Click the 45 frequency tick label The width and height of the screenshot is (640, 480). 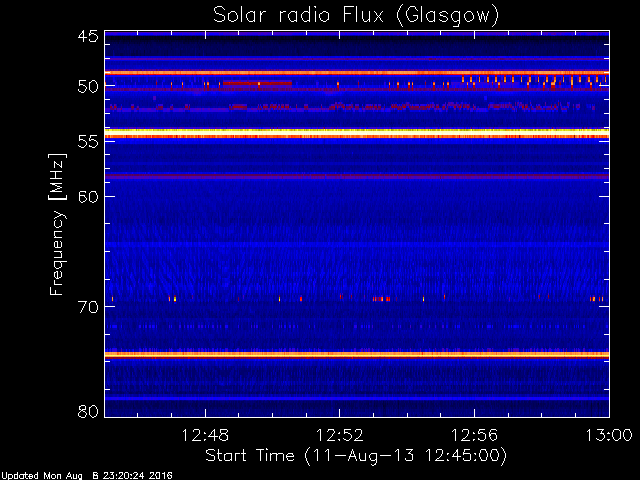click(88, 36)
